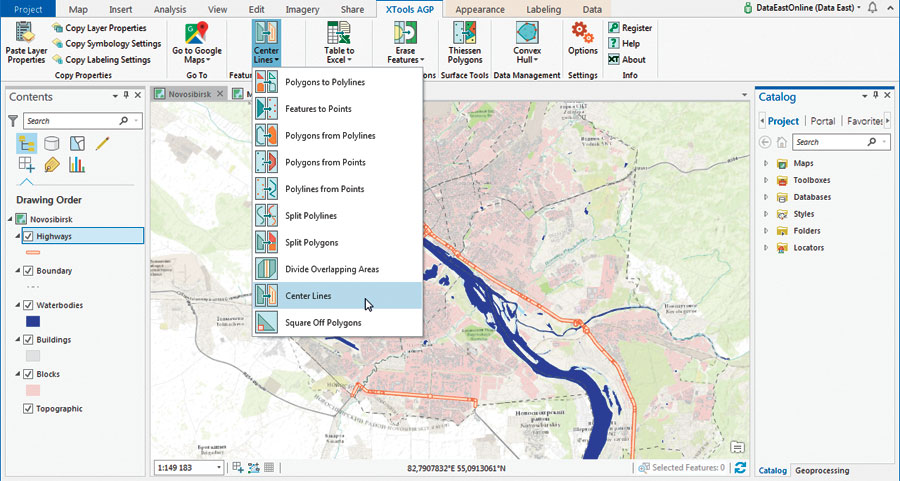Open Table to Excel tool
The width and height of the screenshot is (900, 481).
coord(339,43)
